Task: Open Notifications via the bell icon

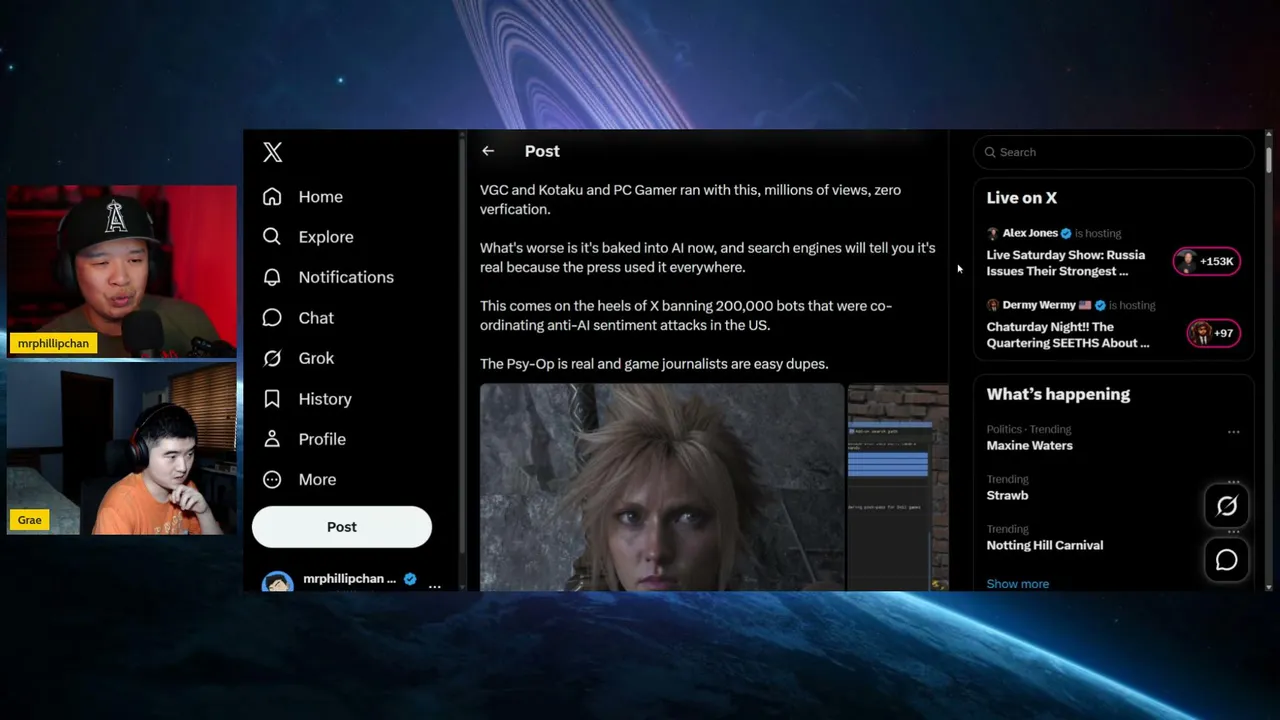Action: [x=272, y=277]
